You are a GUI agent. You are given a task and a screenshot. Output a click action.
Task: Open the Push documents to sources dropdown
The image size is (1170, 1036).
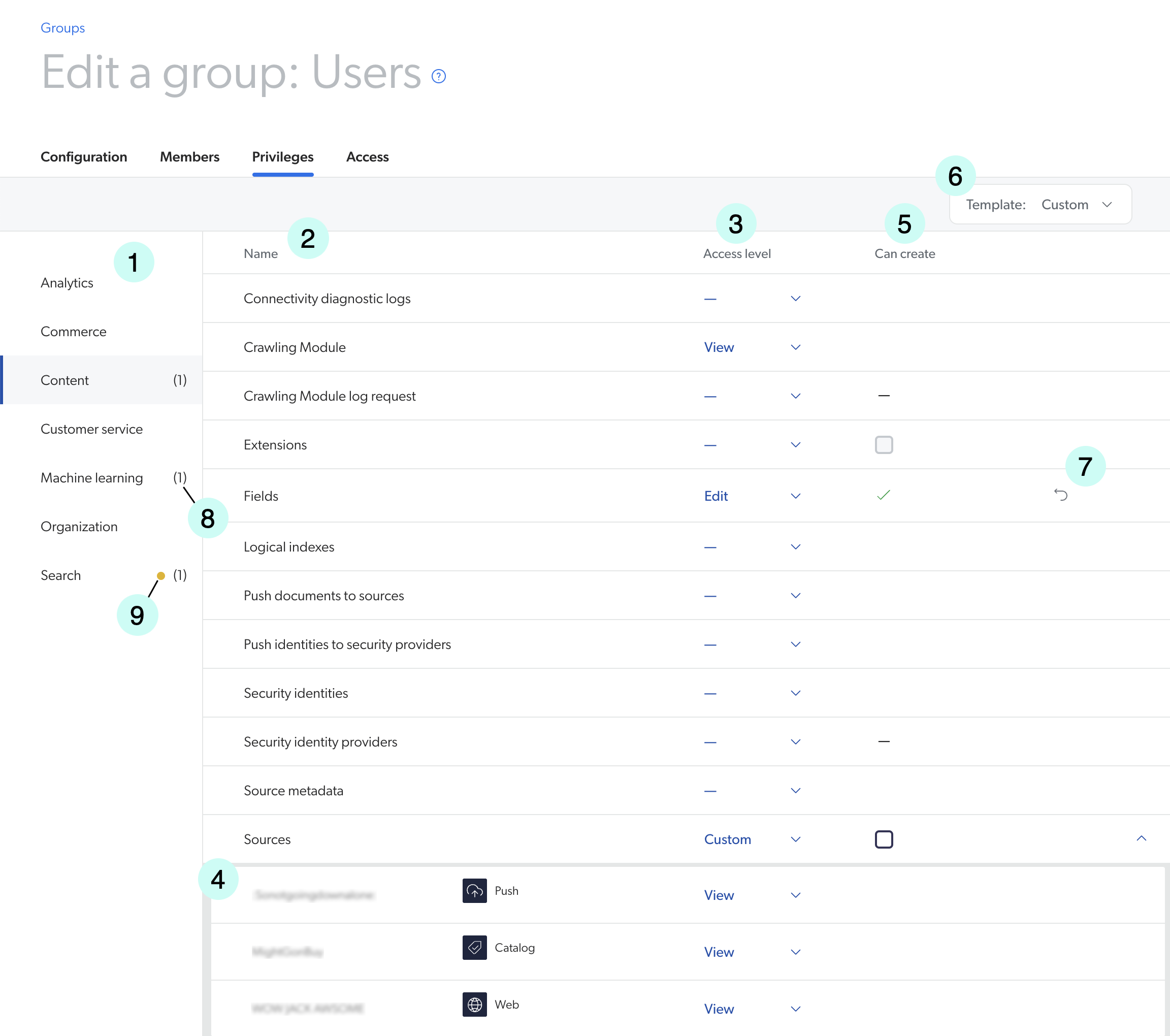click(x=795, y=595)
